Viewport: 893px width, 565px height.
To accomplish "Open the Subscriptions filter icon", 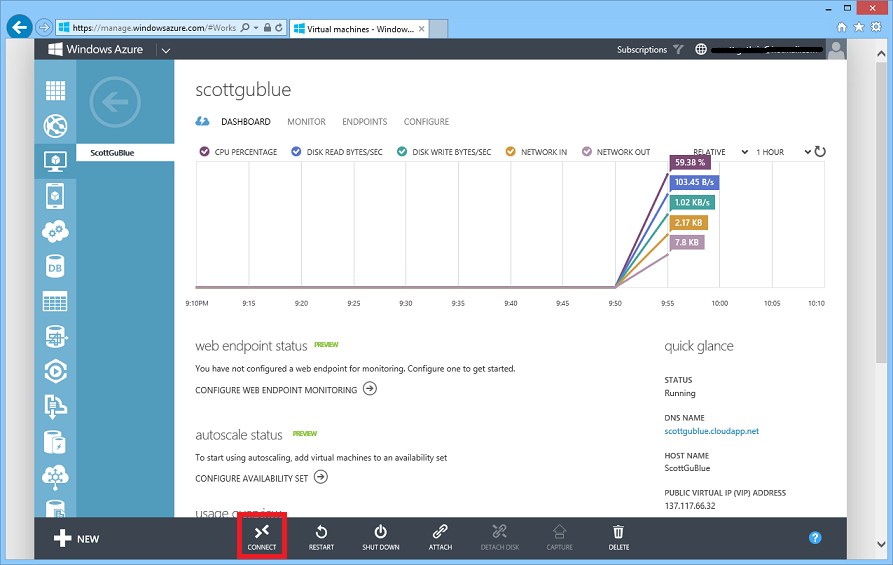I will click(x=678, y=50).
